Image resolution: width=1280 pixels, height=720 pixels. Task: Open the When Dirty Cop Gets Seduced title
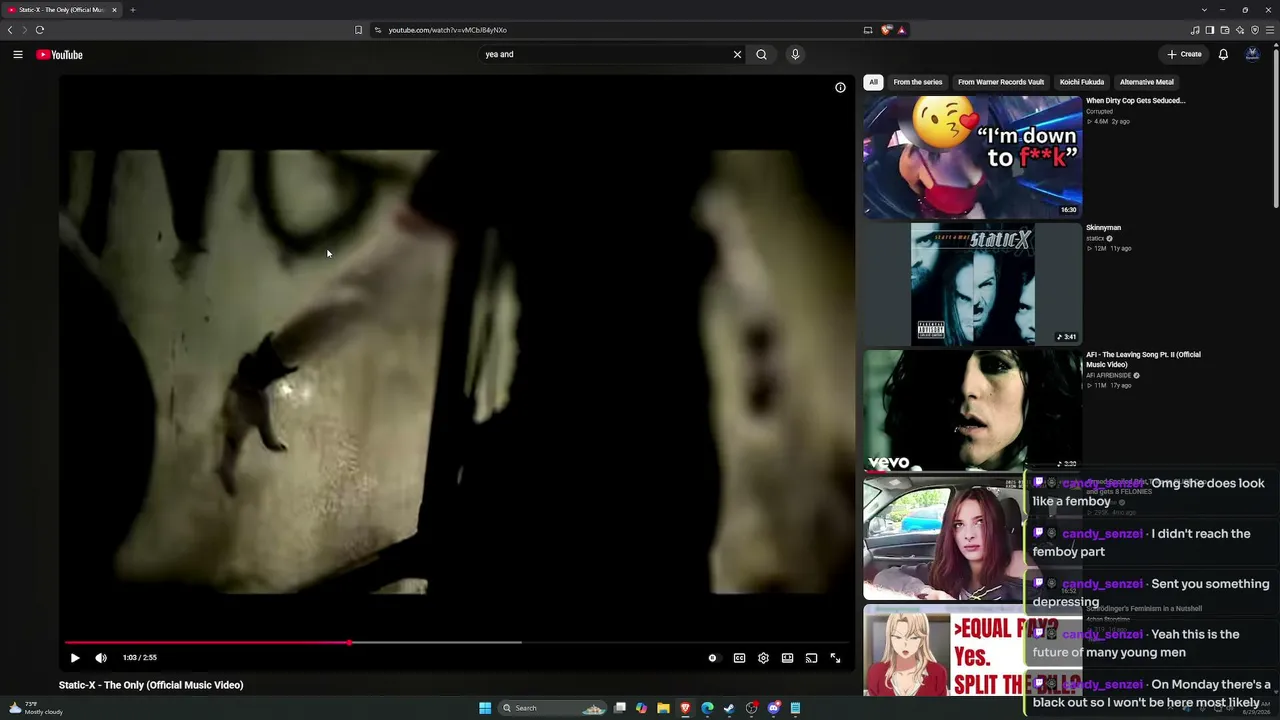pyautogui.click(x=1135, y=101)
